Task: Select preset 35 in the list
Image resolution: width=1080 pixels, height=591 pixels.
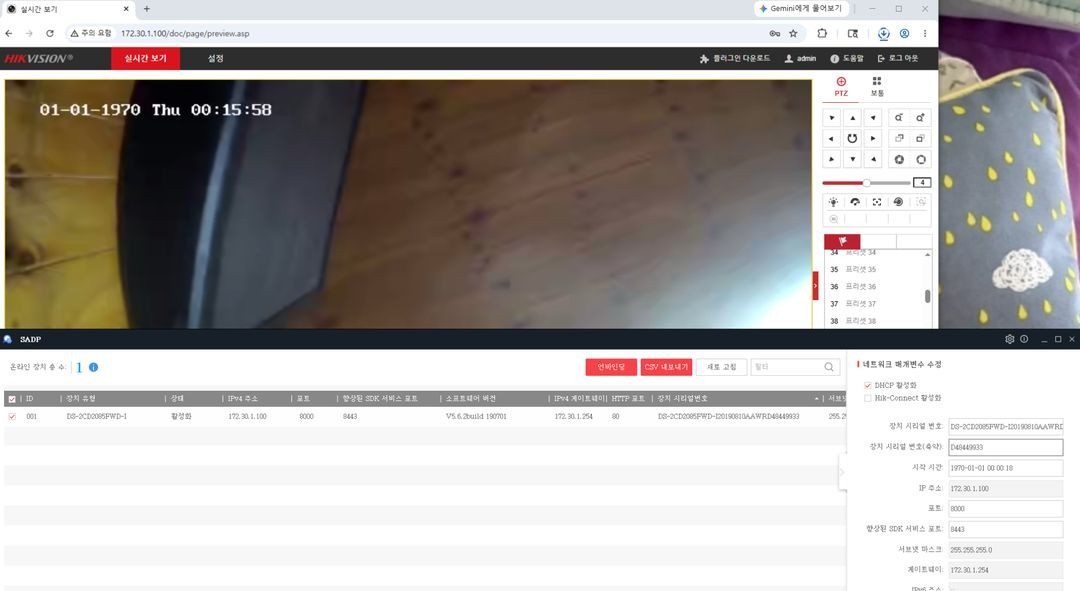Action: click(x=875, y=269)
